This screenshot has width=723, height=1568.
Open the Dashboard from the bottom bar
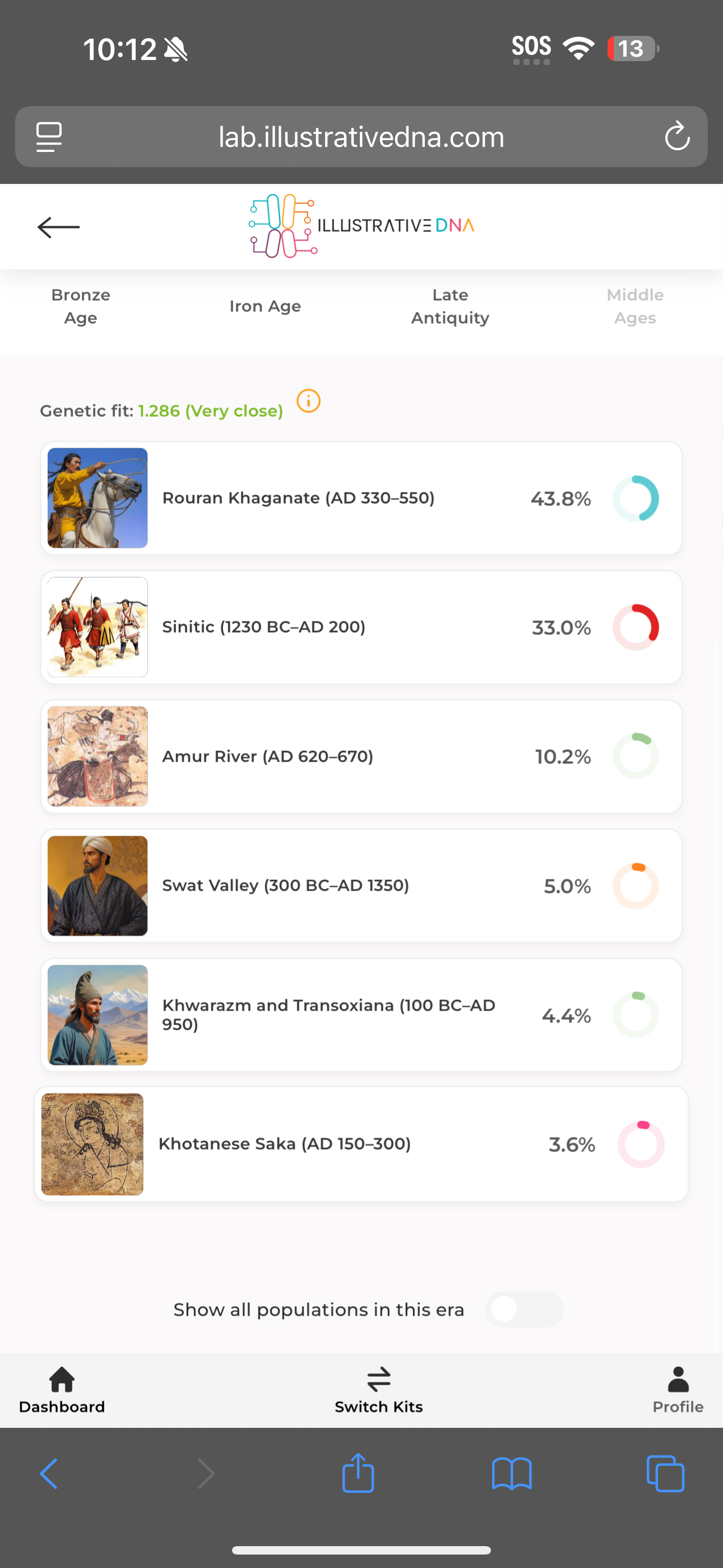pyautogui.click(x=62, y=1390)
